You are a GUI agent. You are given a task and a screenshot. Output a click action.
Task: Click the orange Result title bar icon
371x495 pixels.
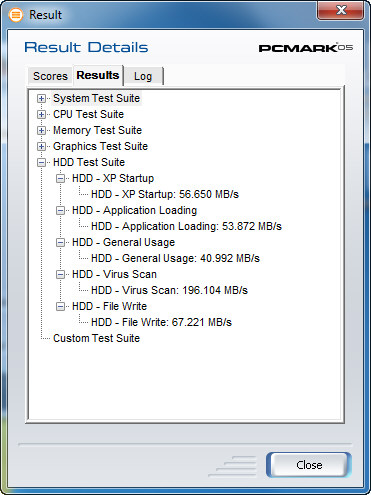[x=15, y=15]
